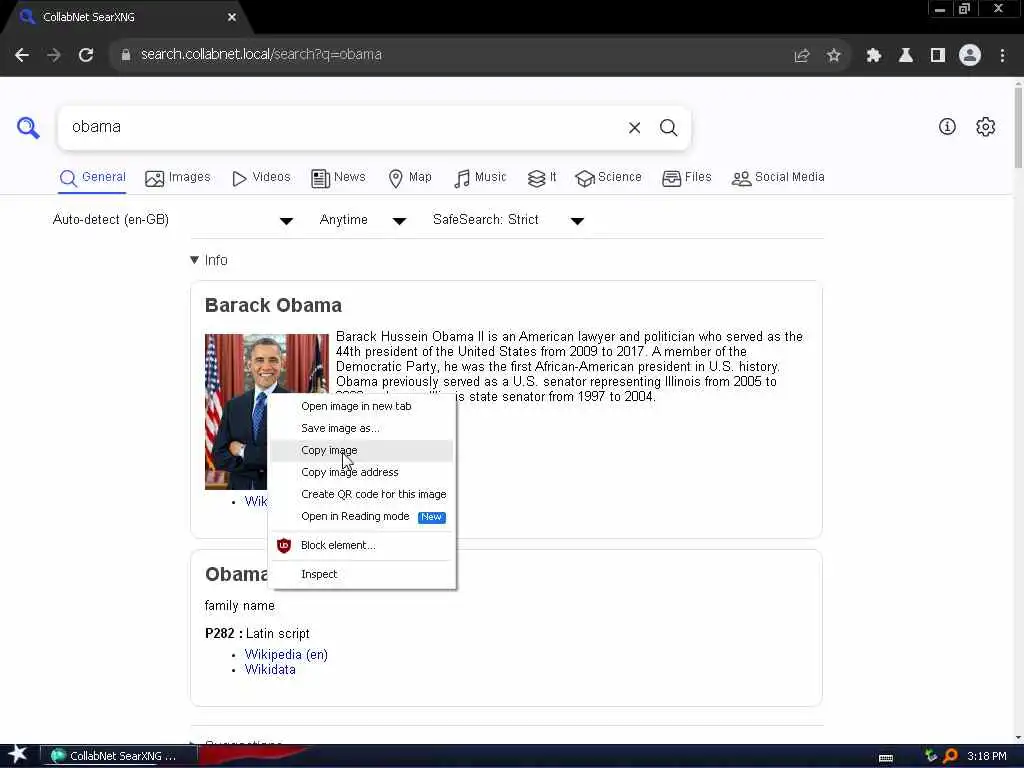The image size is (1024, 768).
Task: Choose Save image as...
Action: (362, 428)
